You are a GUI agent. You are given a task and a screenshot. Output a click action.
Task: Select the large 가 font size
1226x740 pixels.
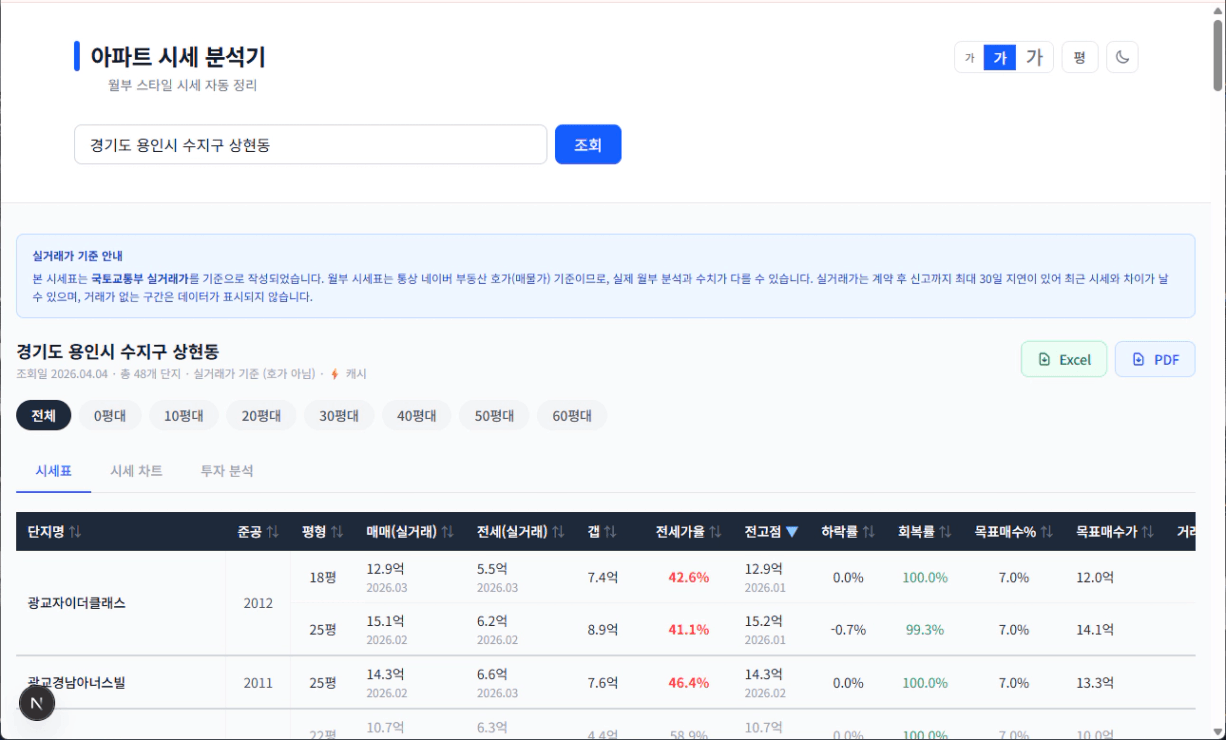1034,58
